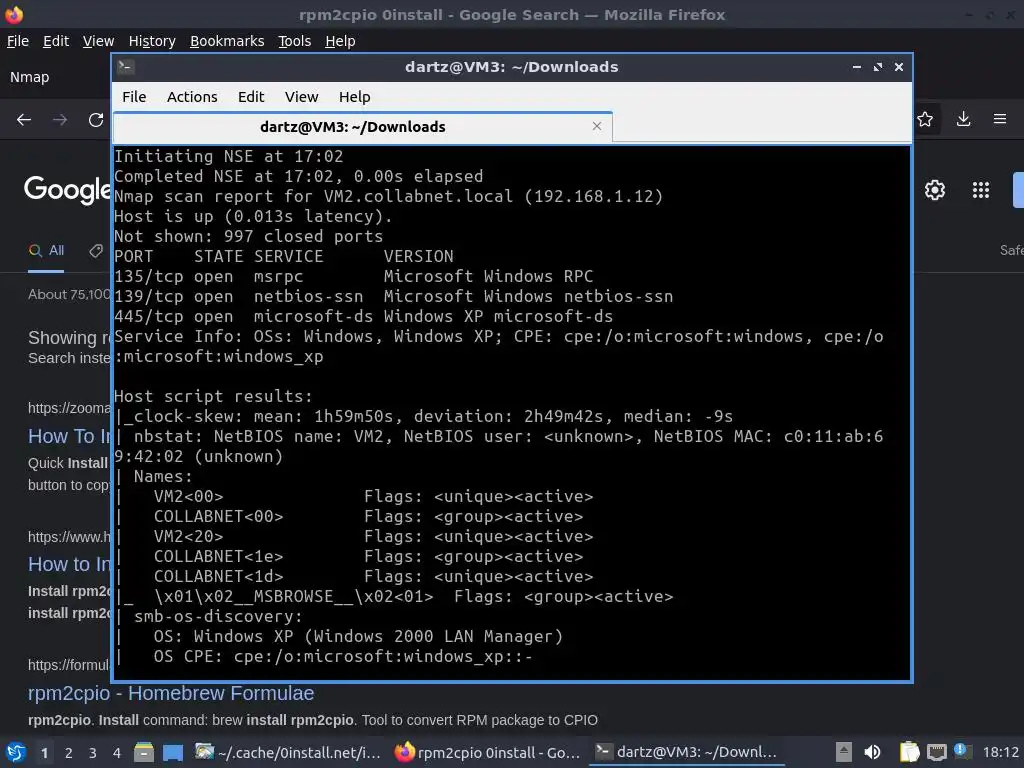
Task: Reload the Firefox page
Action: [x=96, y=120]
